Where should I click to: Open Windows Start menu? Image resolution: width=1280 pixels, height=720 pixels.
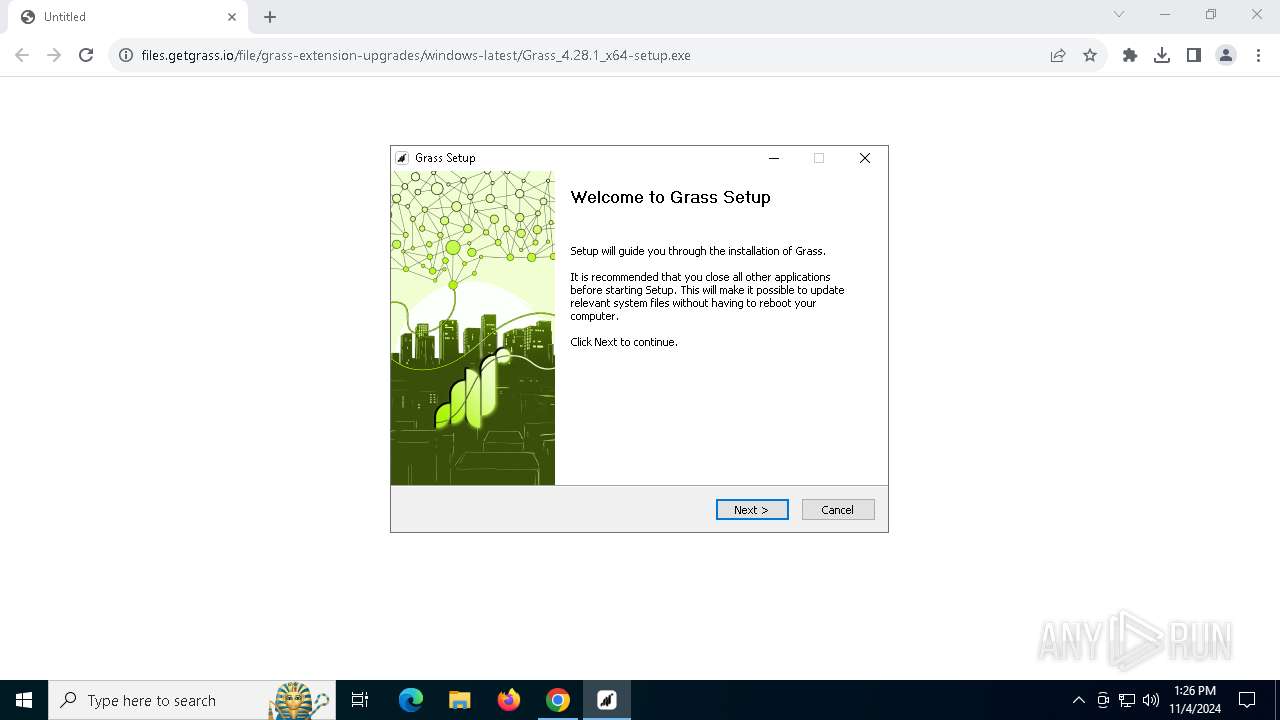click(24, 700)
